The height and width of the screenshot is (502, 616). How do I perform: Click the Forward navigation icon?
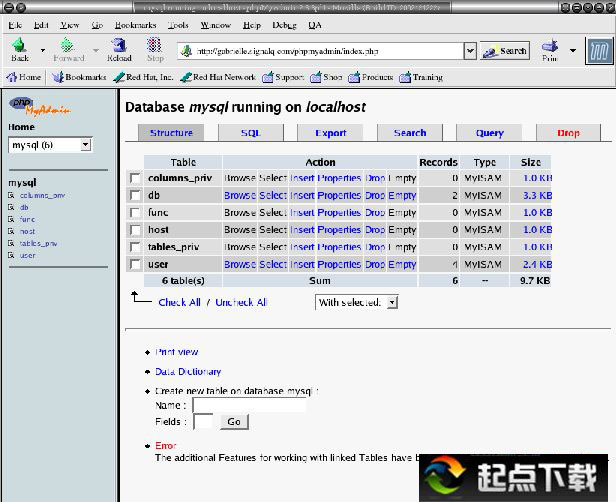tap(67, 45)
